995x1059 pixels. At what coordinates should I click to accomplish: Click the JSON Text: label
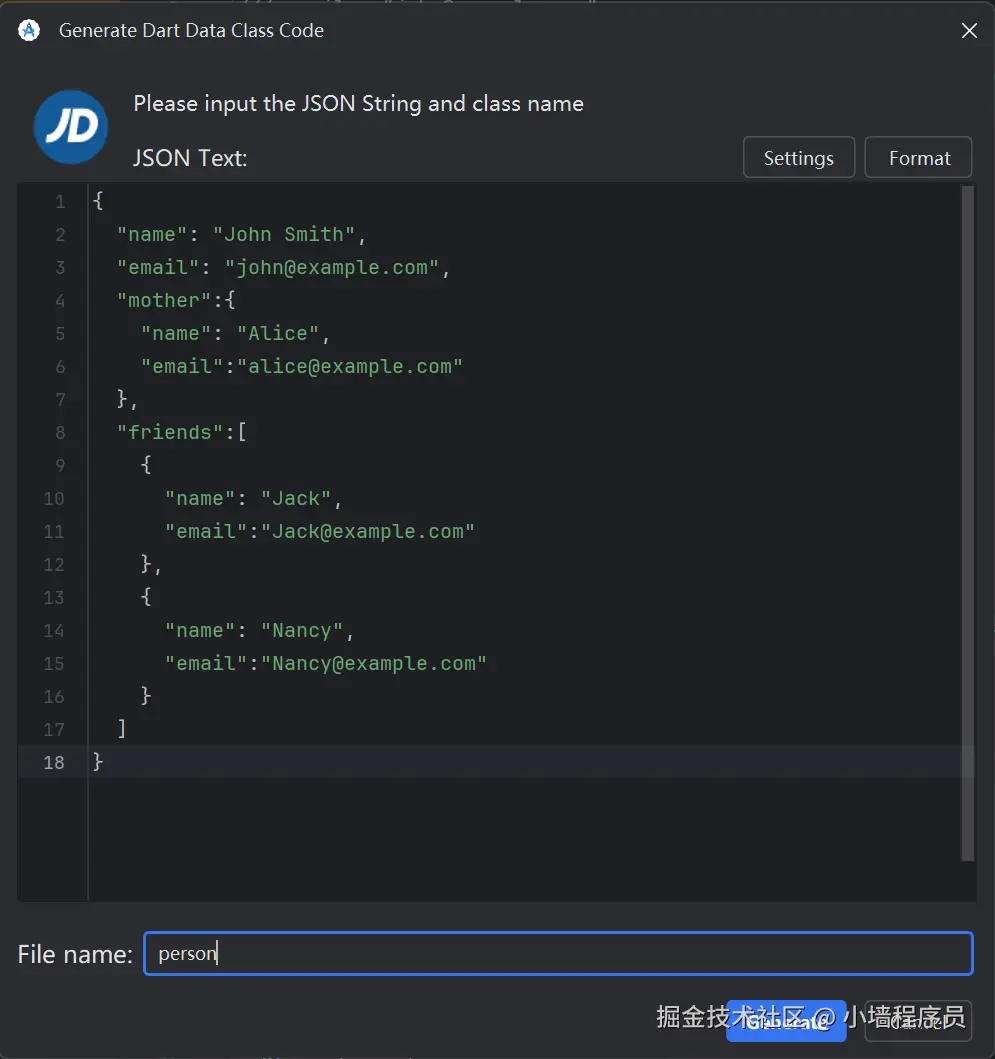(190, 158)
